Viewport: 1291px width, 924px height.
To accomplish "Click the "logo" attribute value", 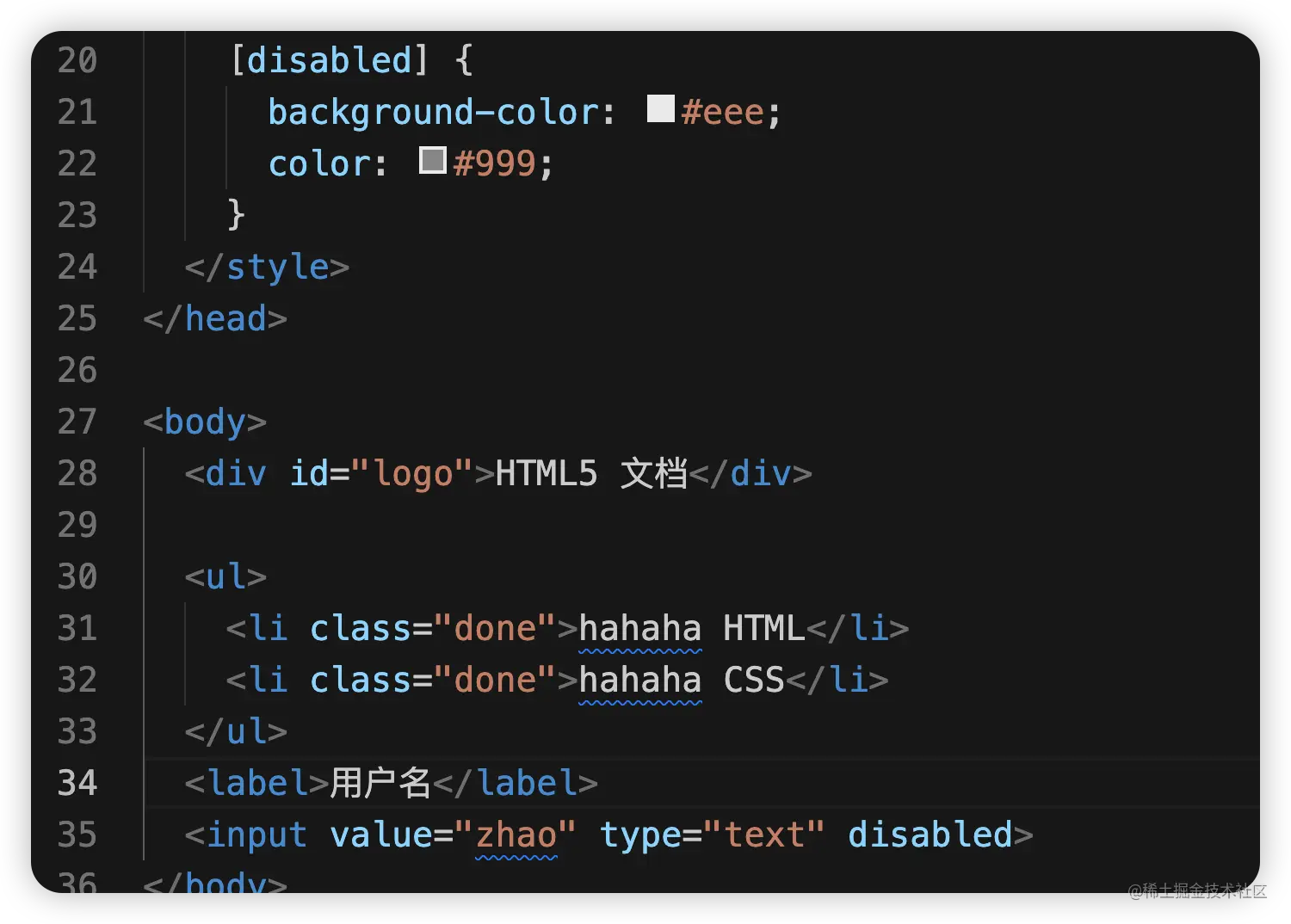I will [x=412, y=474].
